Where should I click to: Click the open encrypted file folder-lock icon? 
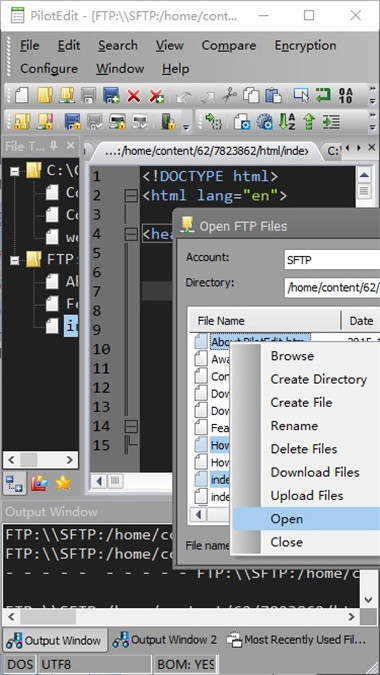21,122
